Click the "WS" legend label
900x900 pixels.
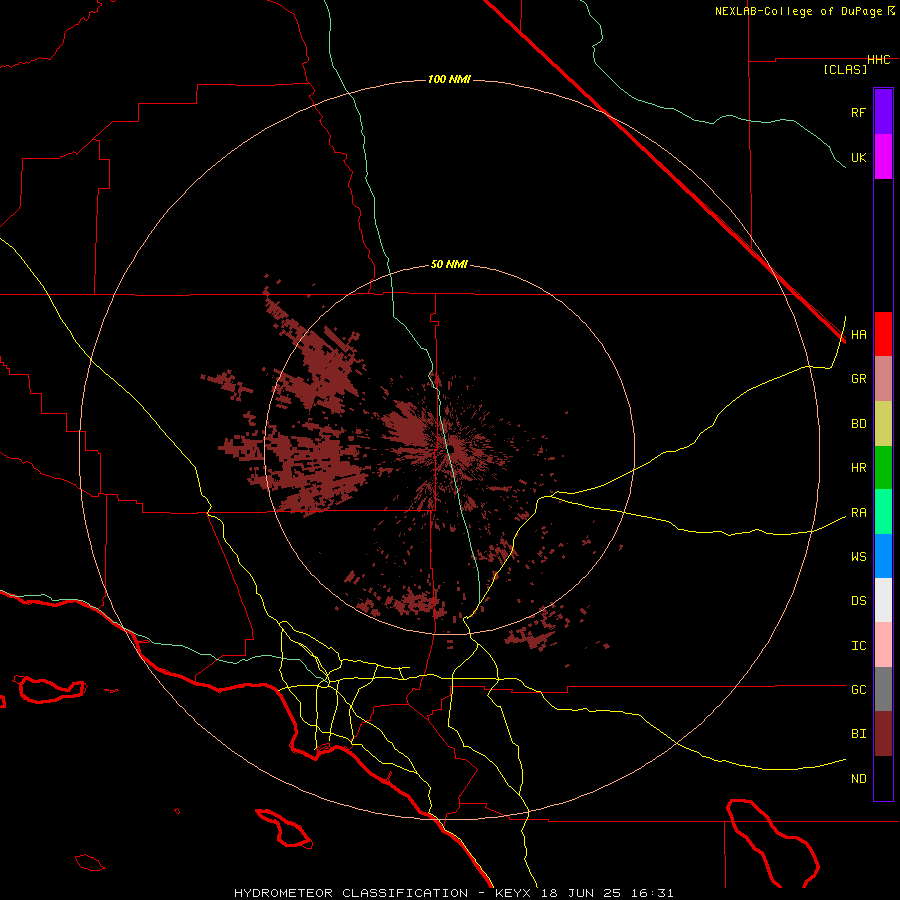858,556
